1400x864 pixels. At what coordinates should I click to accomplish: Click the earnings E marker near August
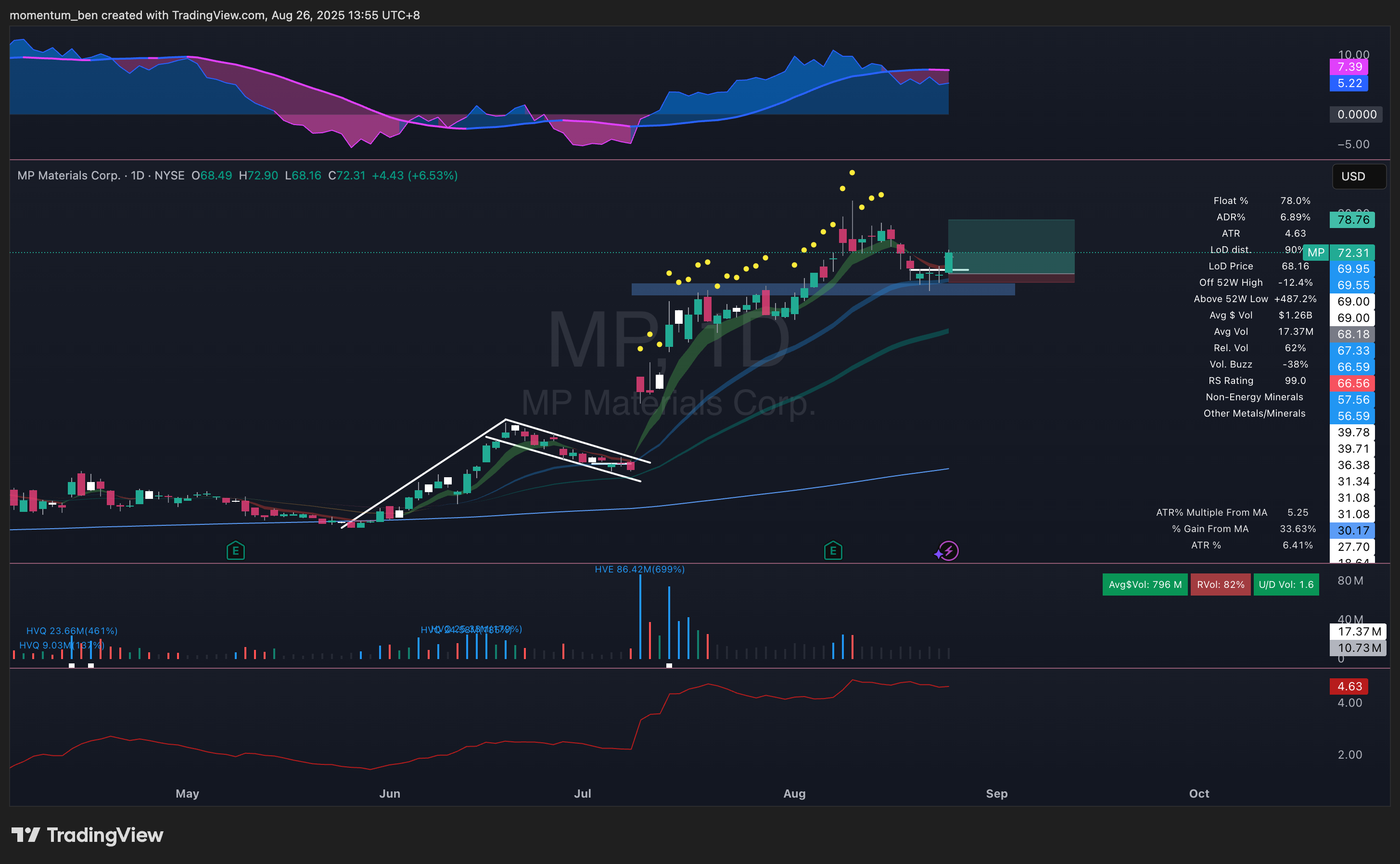point(833,551)
